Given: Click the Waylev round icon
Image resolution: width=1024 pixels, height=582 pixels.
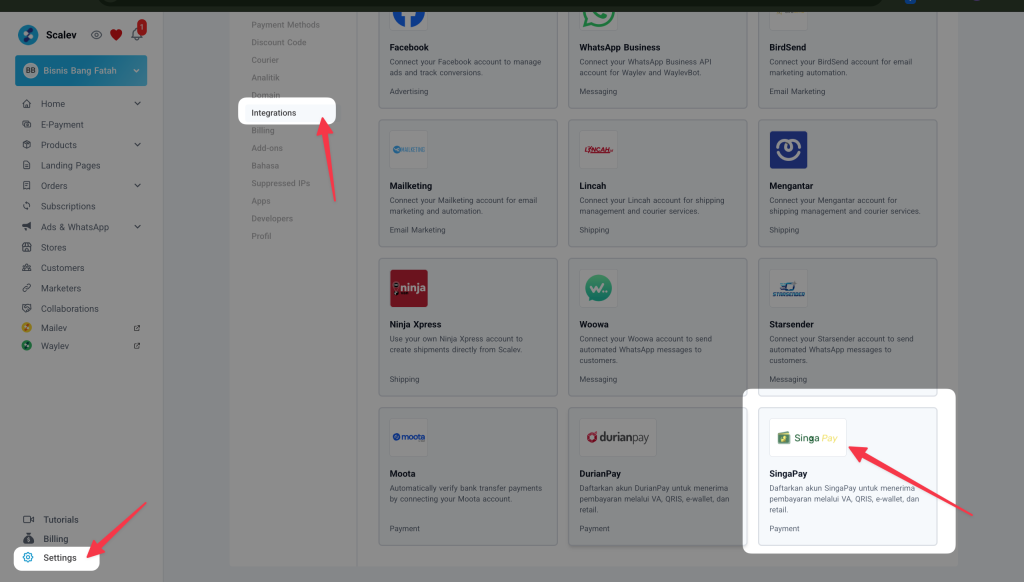Looking at the screenshot, I should click(x=27, y=346).
